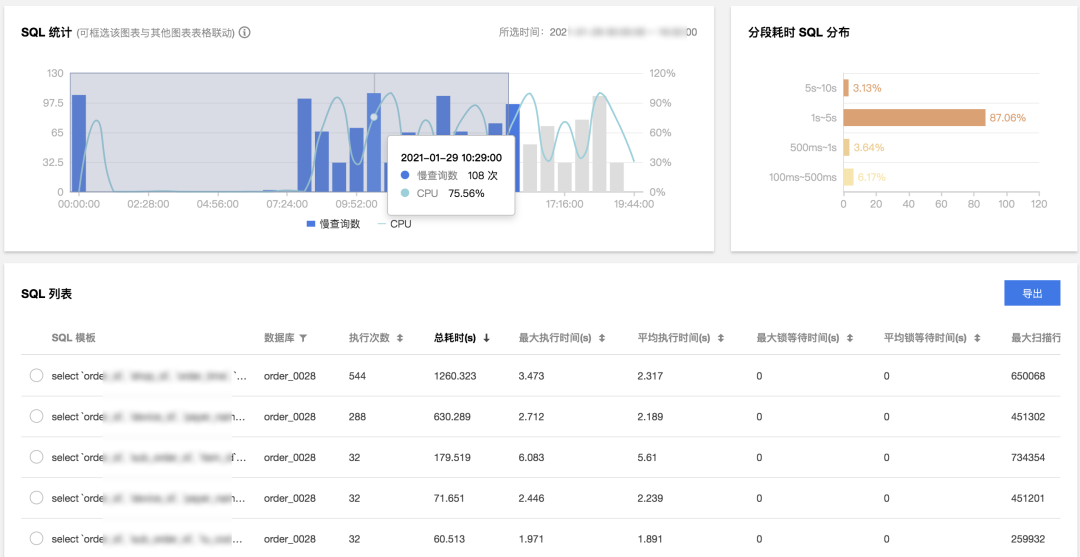This screenshot has height=557, width=1080.
Task: Select the row with total time 71.651
Action: click(x=37, y=498)
